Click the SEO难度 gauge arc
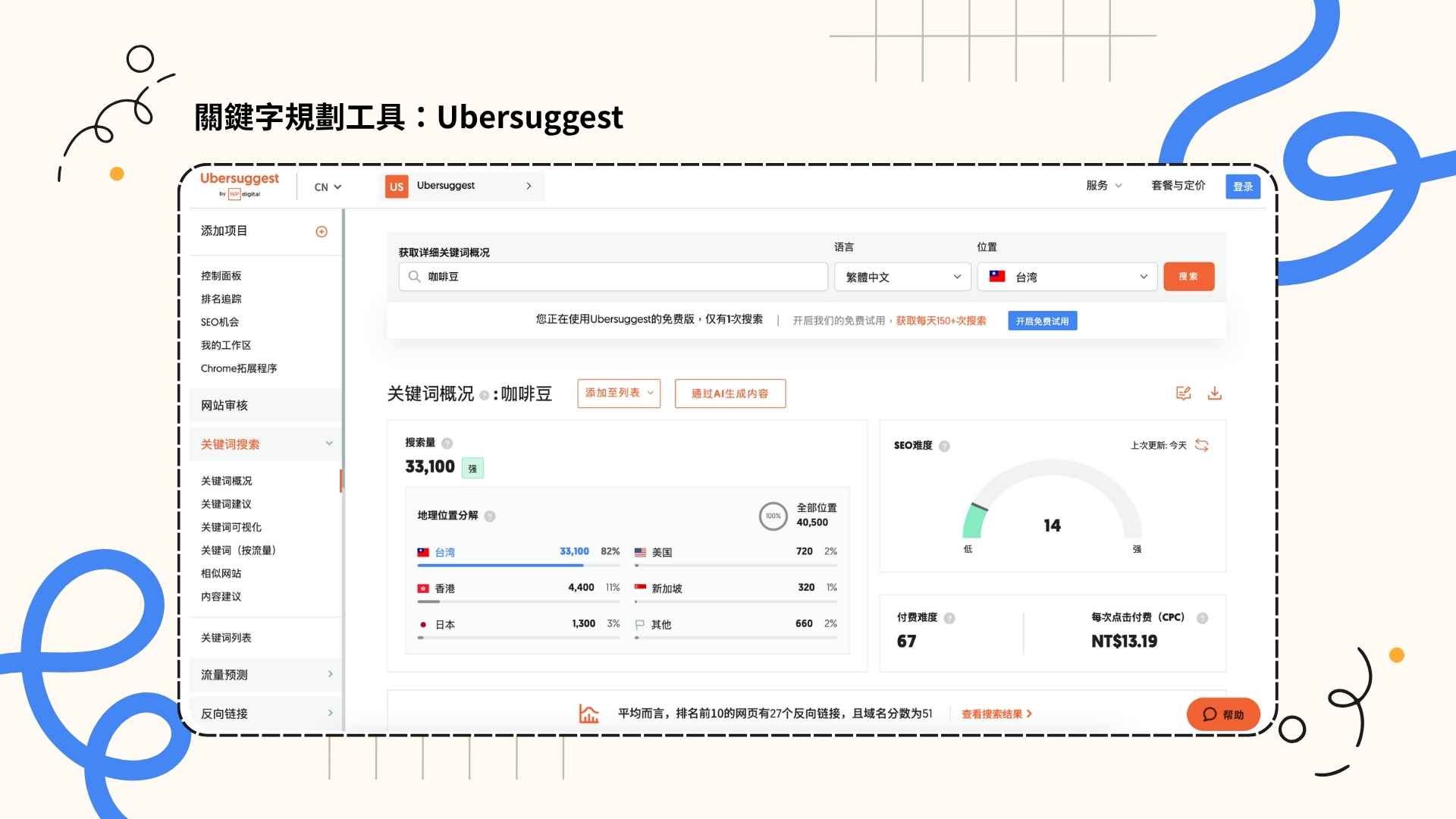The height and width of the screenshot is (819, 1456). 1052,500
